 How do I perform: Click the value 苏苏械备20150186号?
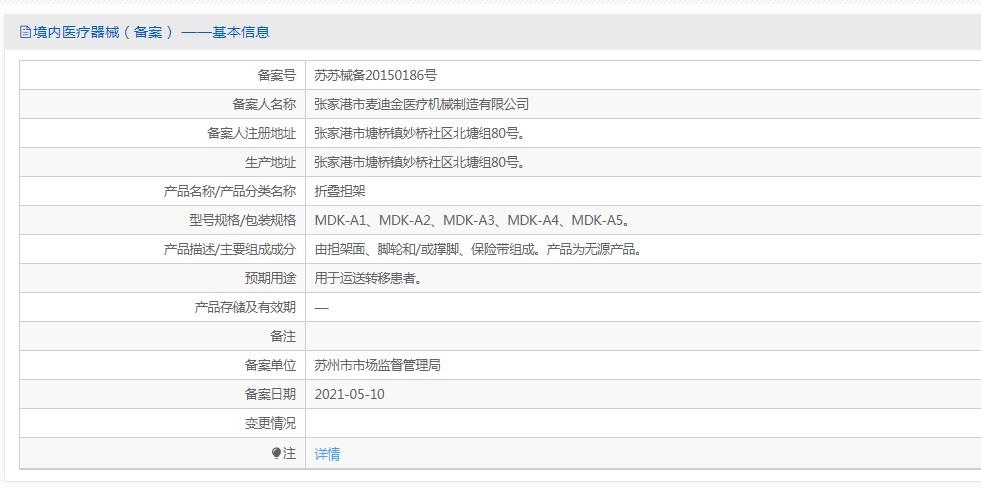[375, 75]
